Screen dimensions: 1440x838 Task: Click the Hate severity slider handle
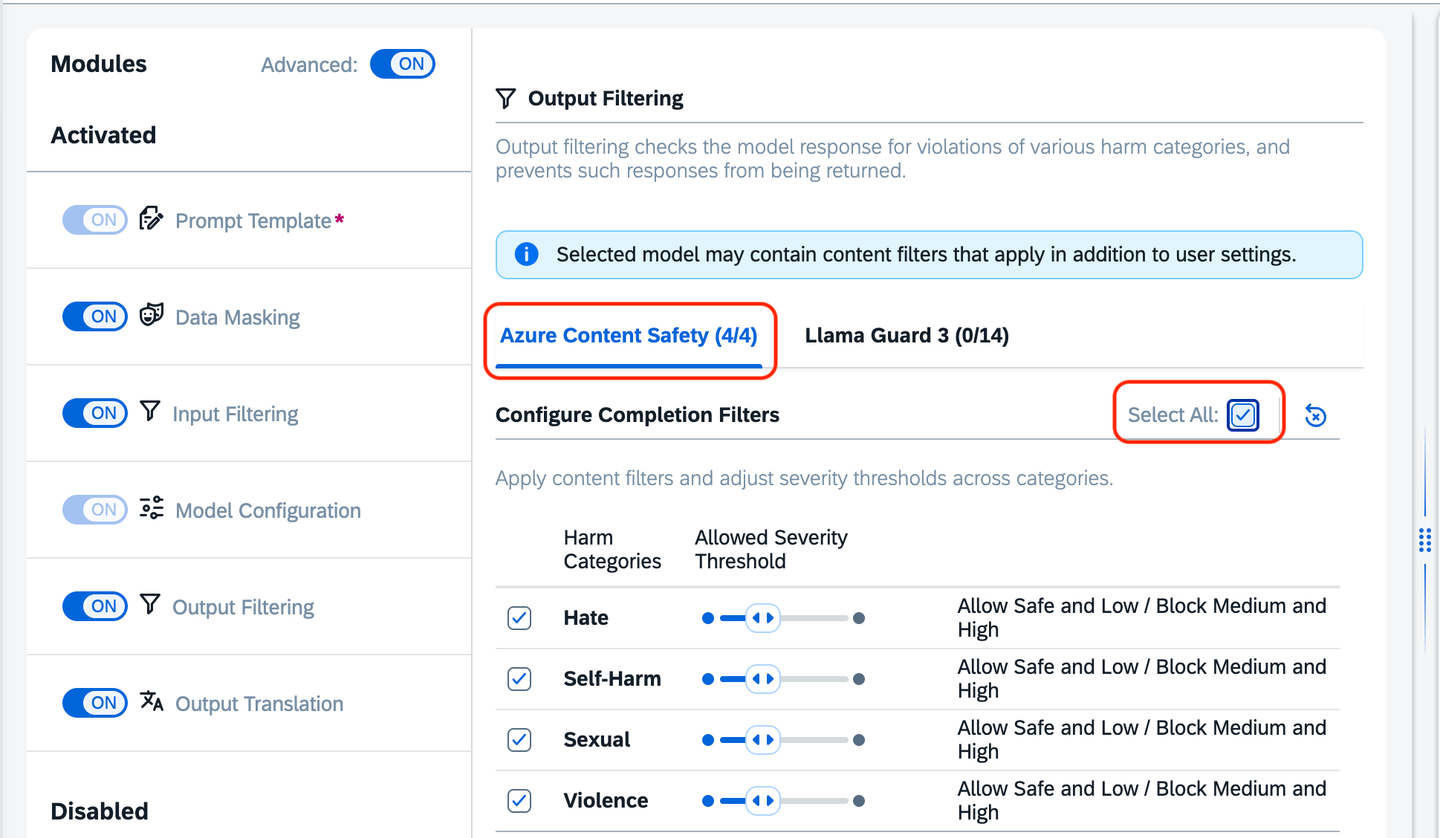[x=763, y=618]
